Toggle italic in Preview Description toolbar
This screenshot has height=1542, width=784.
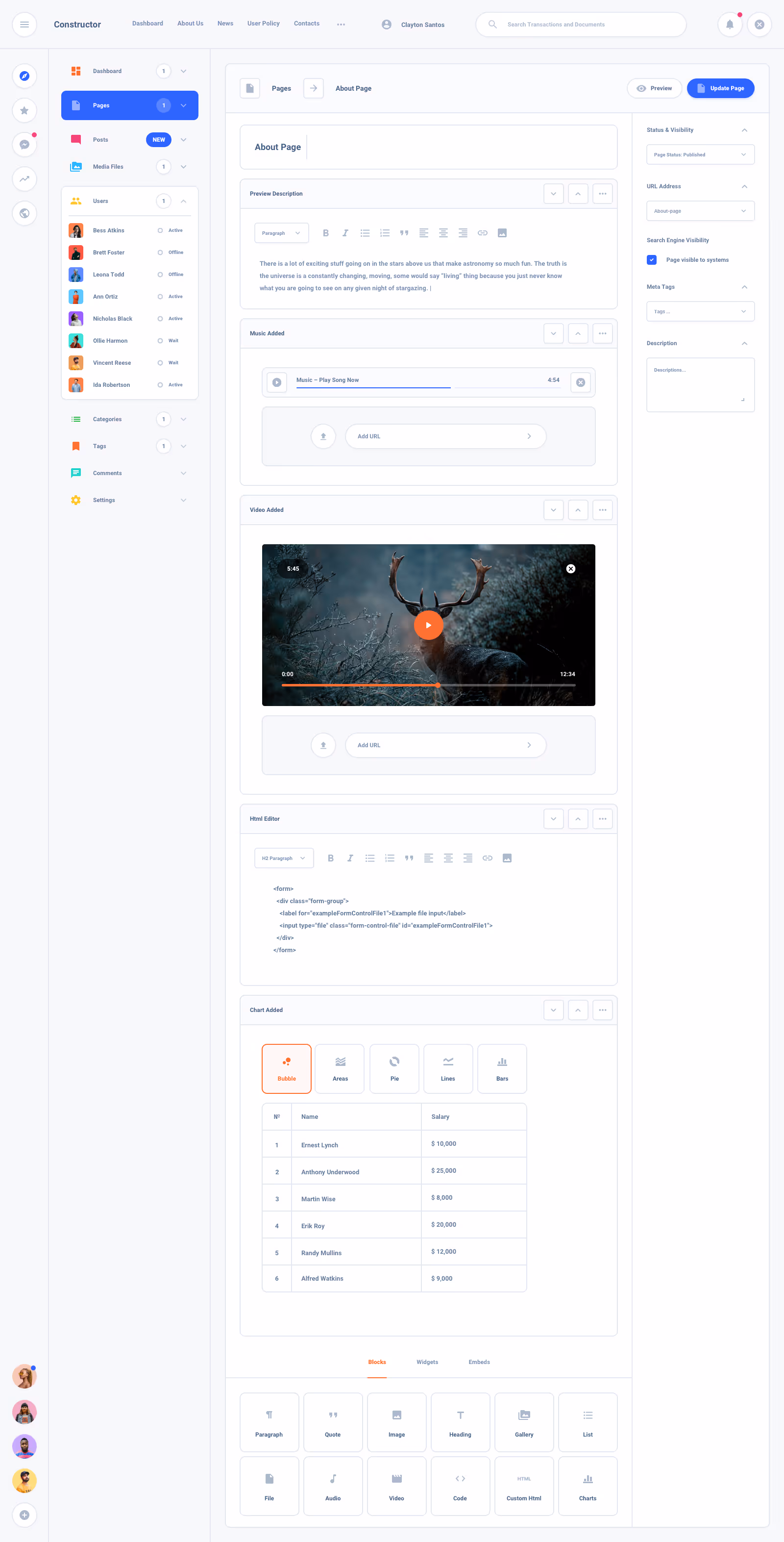[345, 233]
